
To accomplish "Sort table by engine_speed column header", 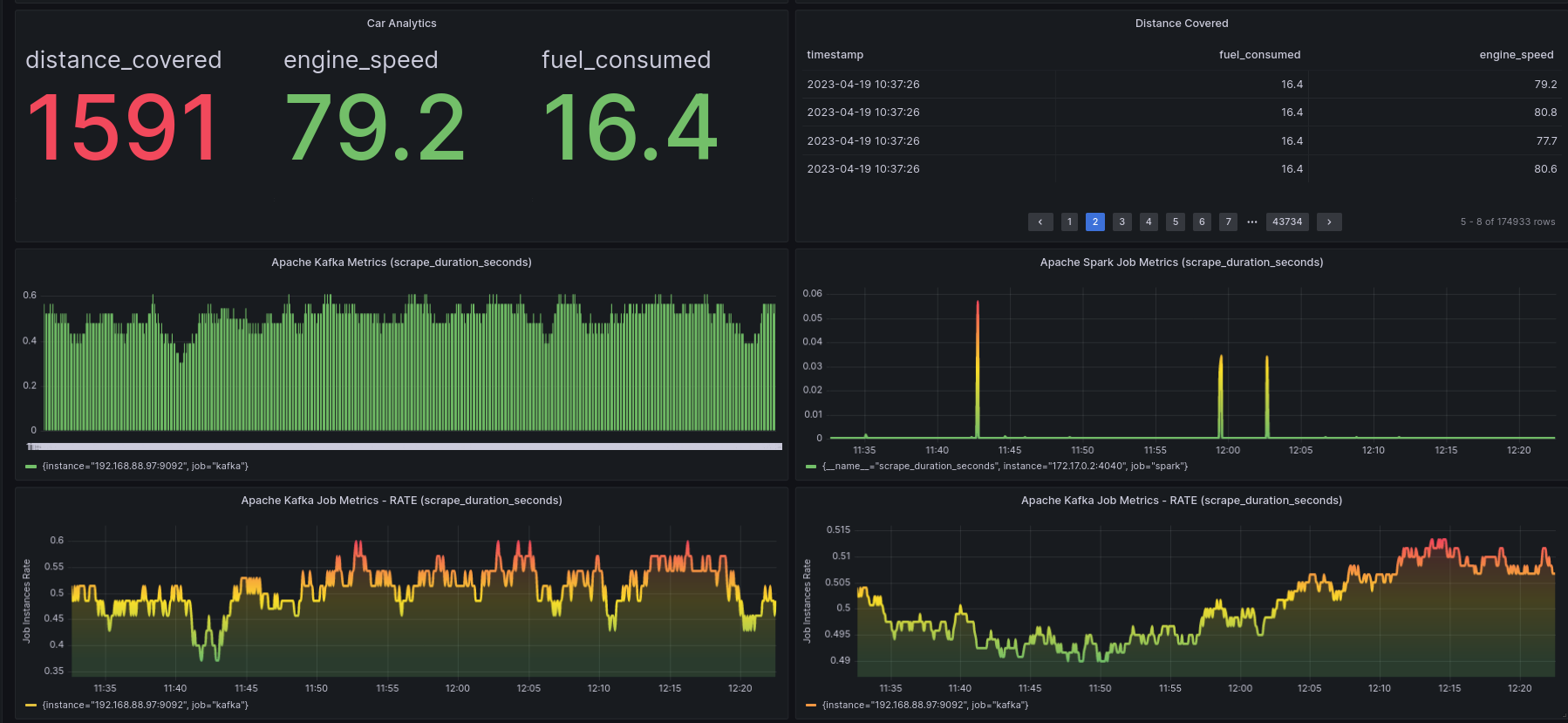I will 1517,55.
